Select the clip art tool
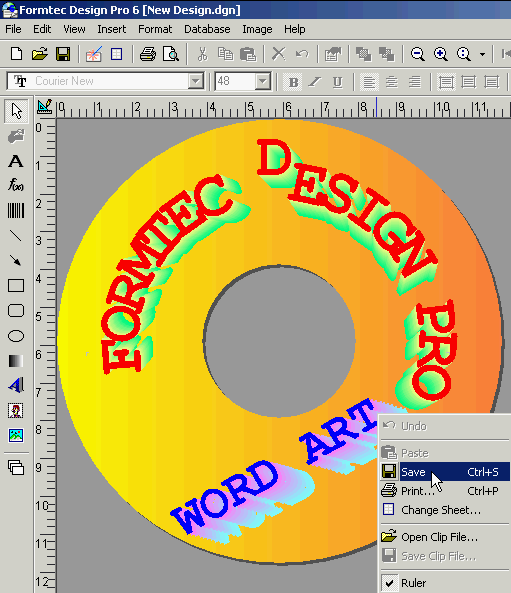The height and width of the screenshot is (593, 511). (16, 410)
